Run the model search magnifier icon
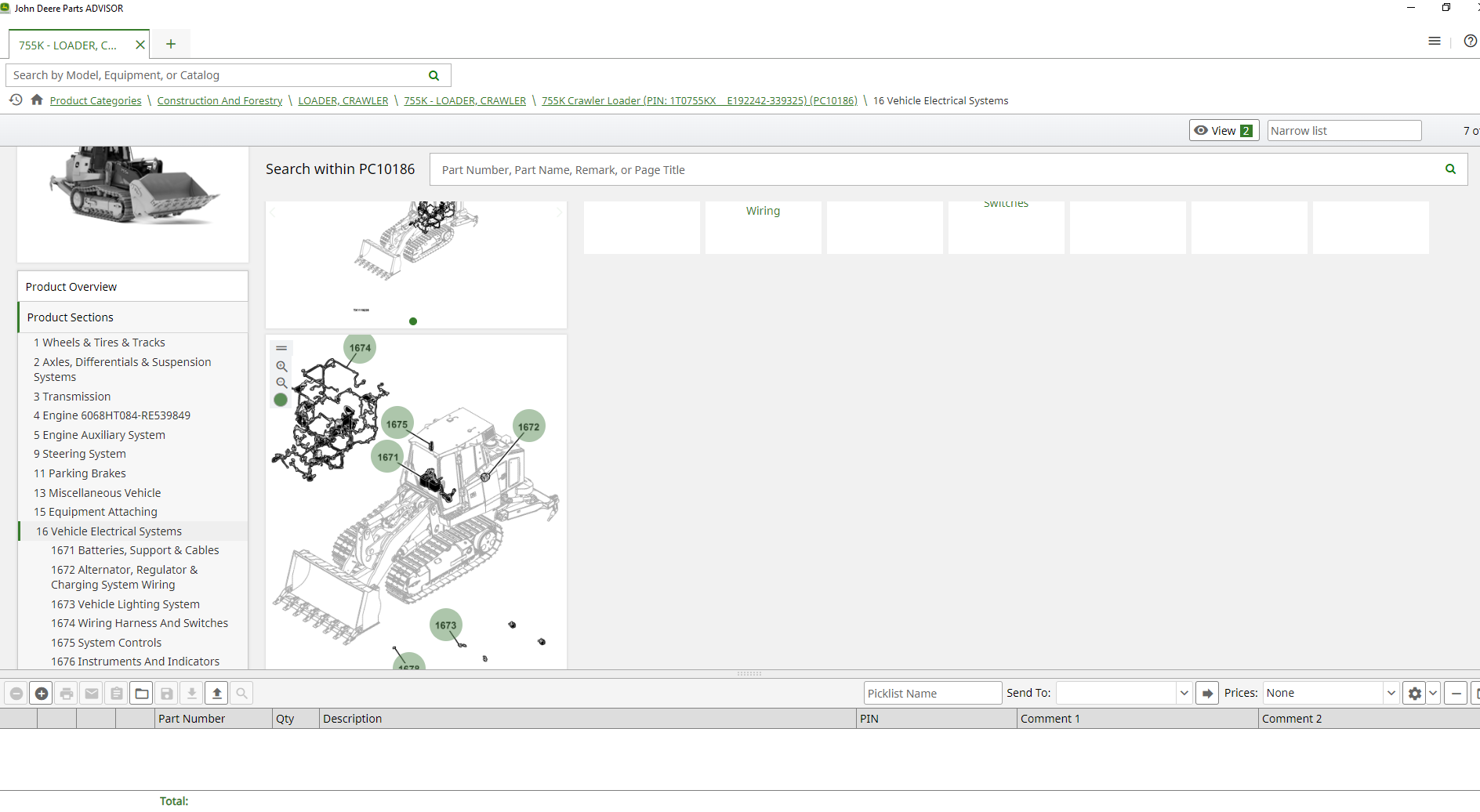This screenshot has width=1480, height=812. 434,75
